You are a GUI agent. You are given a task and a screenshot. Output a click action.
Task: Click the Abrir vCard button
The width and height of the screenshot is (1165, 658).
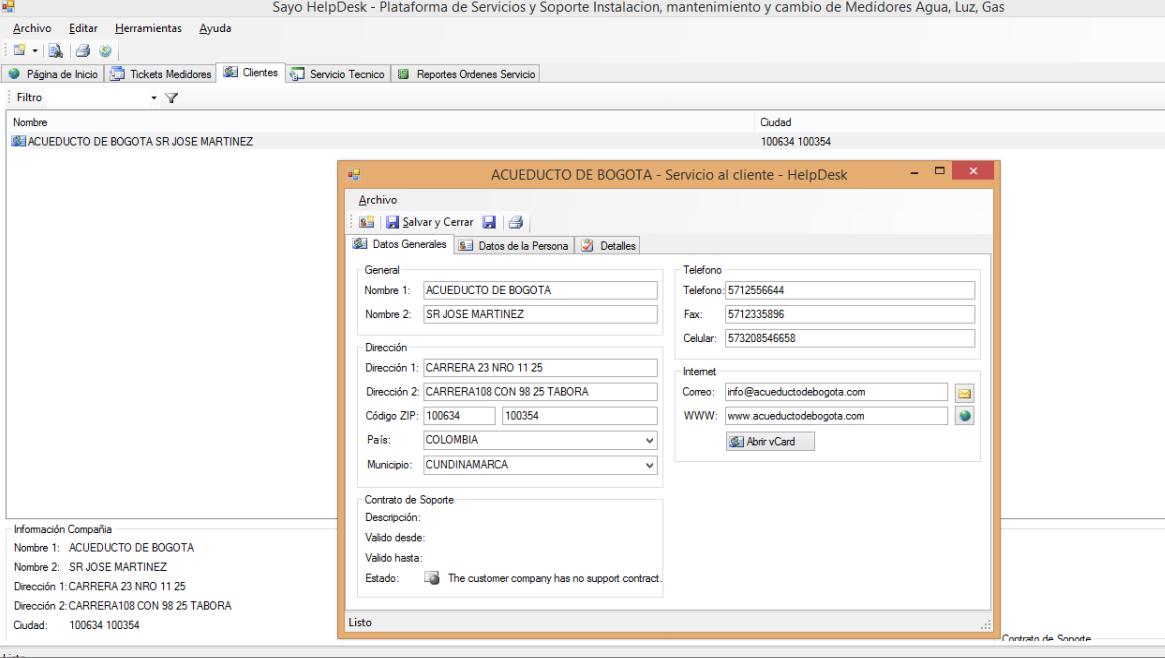click(x=770, y=441)
